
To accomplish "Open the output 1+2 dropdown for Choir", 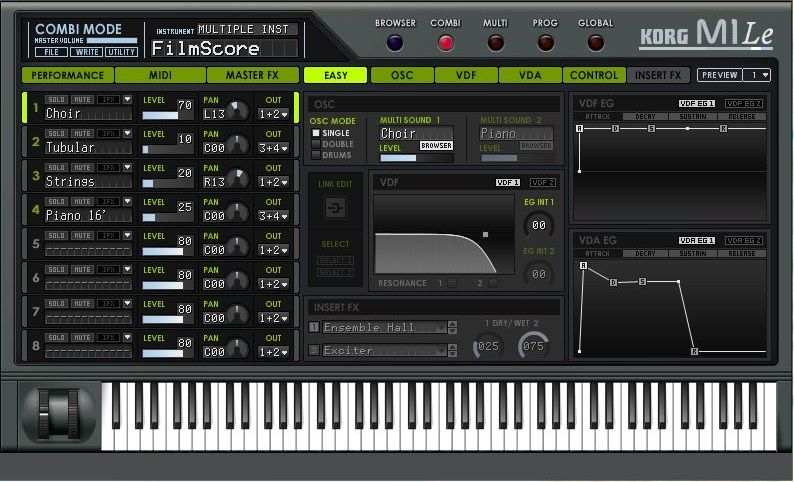I will point(273,114).
